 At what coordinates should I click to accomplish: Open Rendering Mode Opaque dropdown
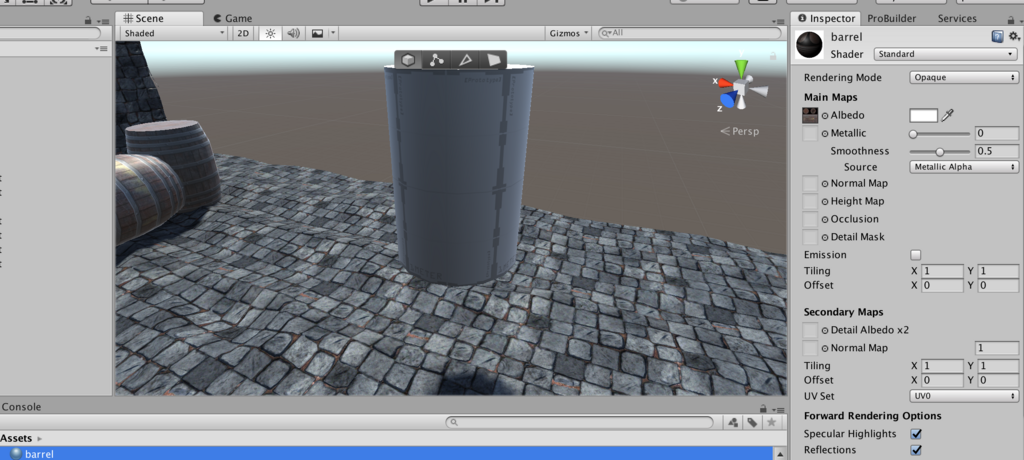pos(964,78)
